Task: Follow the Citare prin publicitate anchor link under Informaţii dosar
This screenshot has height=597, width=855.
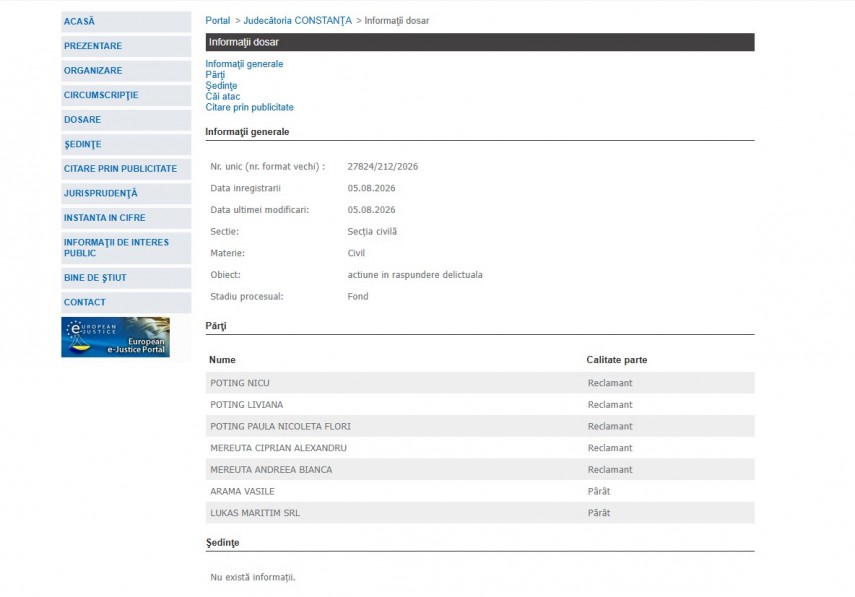Action: tap(249, 107)
